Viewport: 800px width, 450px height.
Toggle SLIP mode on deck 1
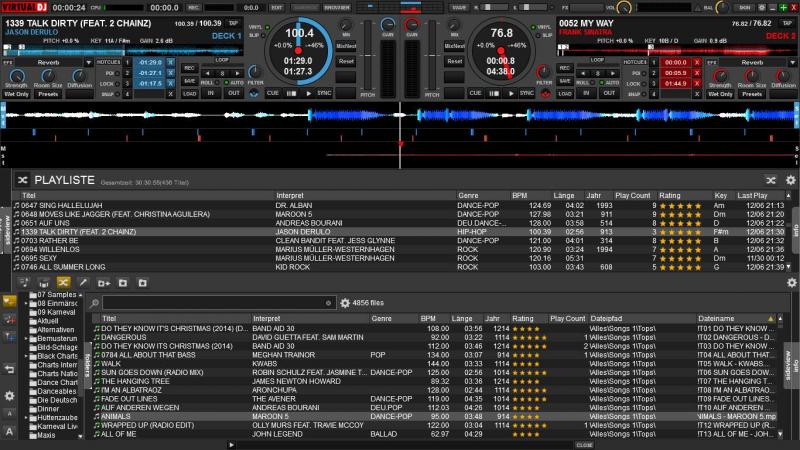[x=264, y=35]
